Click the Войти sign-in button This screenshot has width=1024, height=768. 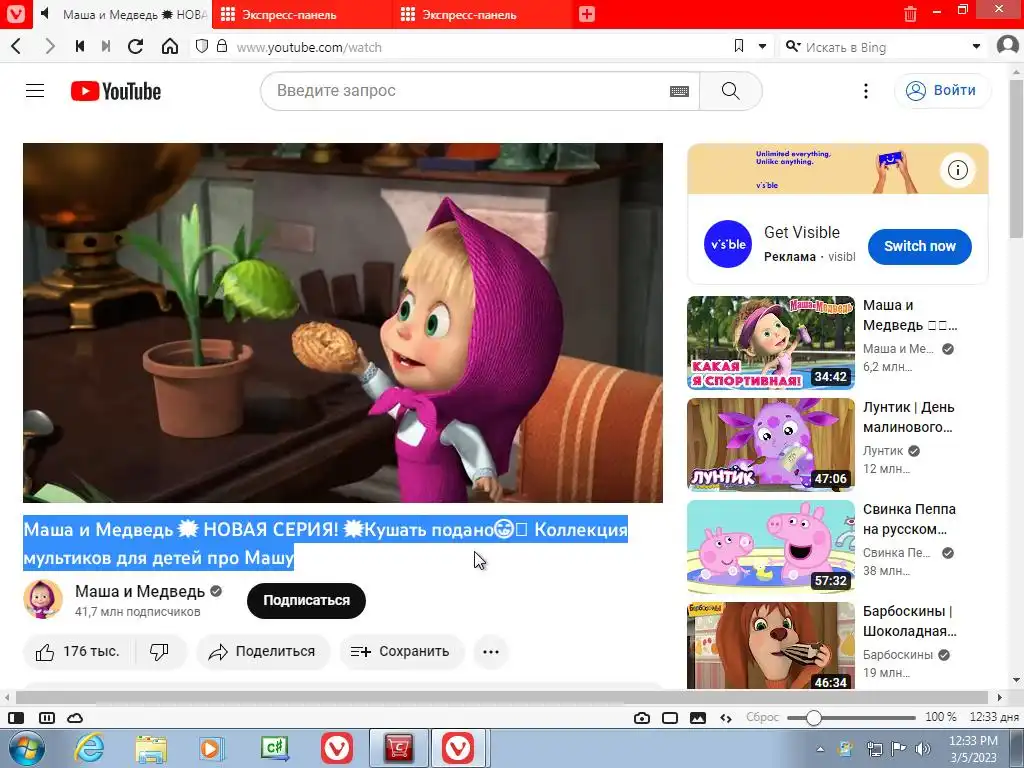pyautogui.click(x=942, y=91)
